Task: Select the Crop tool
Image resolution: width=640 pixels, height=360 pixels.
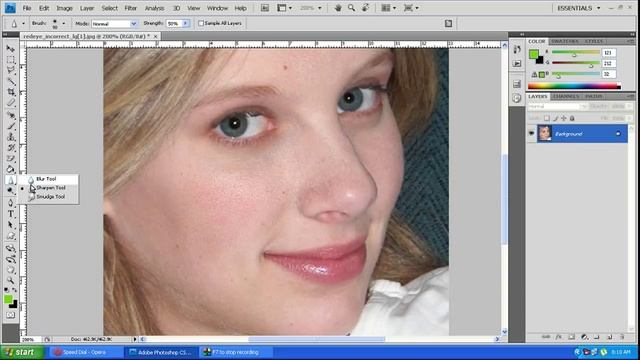Action: 11,93
